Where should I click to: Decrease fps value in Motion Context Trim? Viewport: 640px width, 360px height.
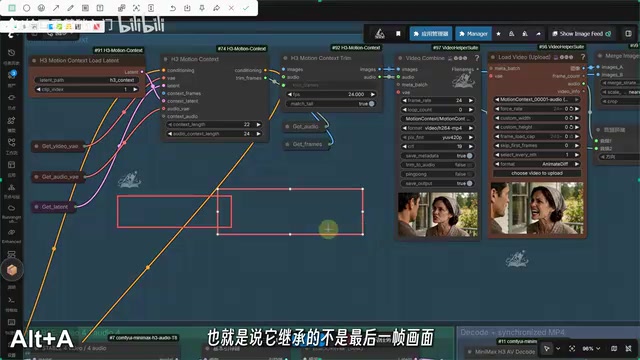pyautogui.click(x=290, y=94)
